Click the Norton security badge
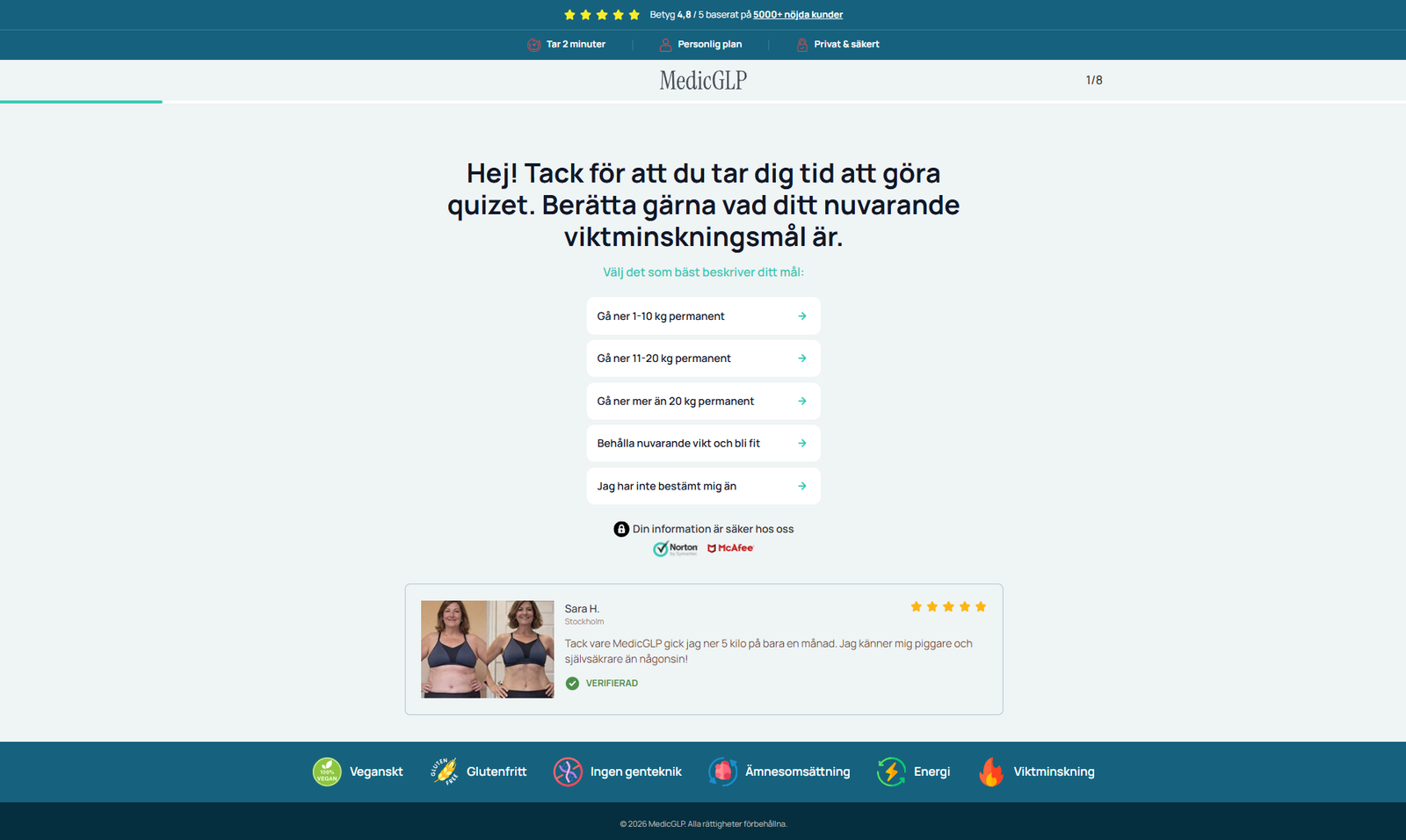Screen dimensions: 1406x840 click(x=676, y=548)
